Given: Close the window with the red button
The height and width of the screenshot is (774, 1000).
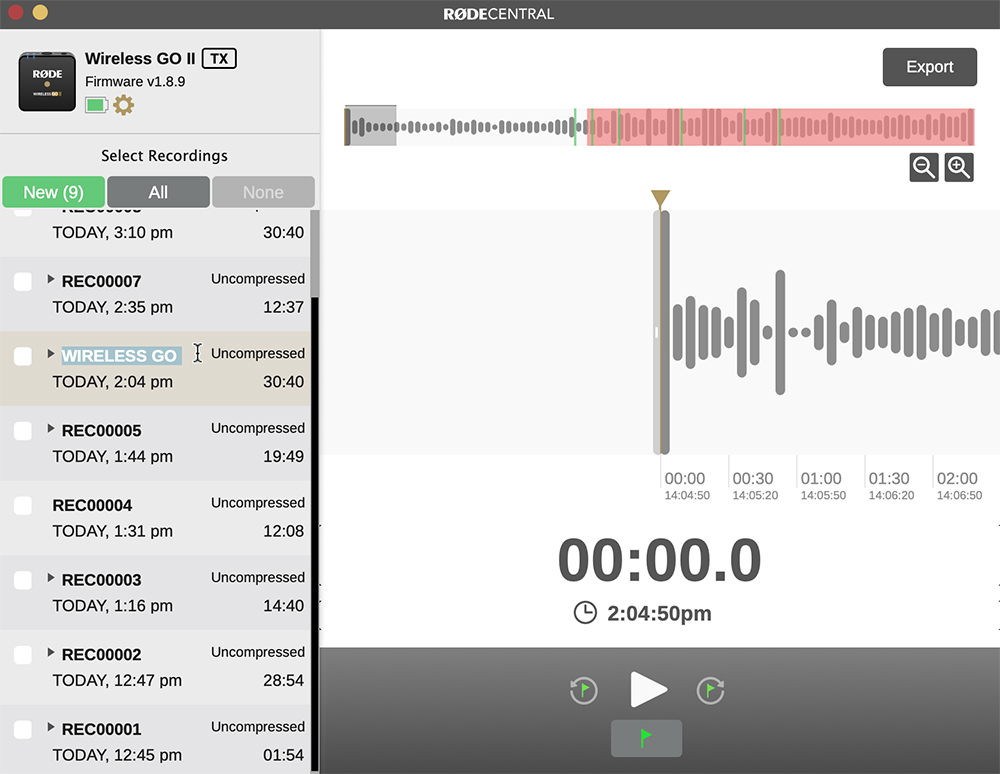Looking at the screenshot, I should (15, 12).
